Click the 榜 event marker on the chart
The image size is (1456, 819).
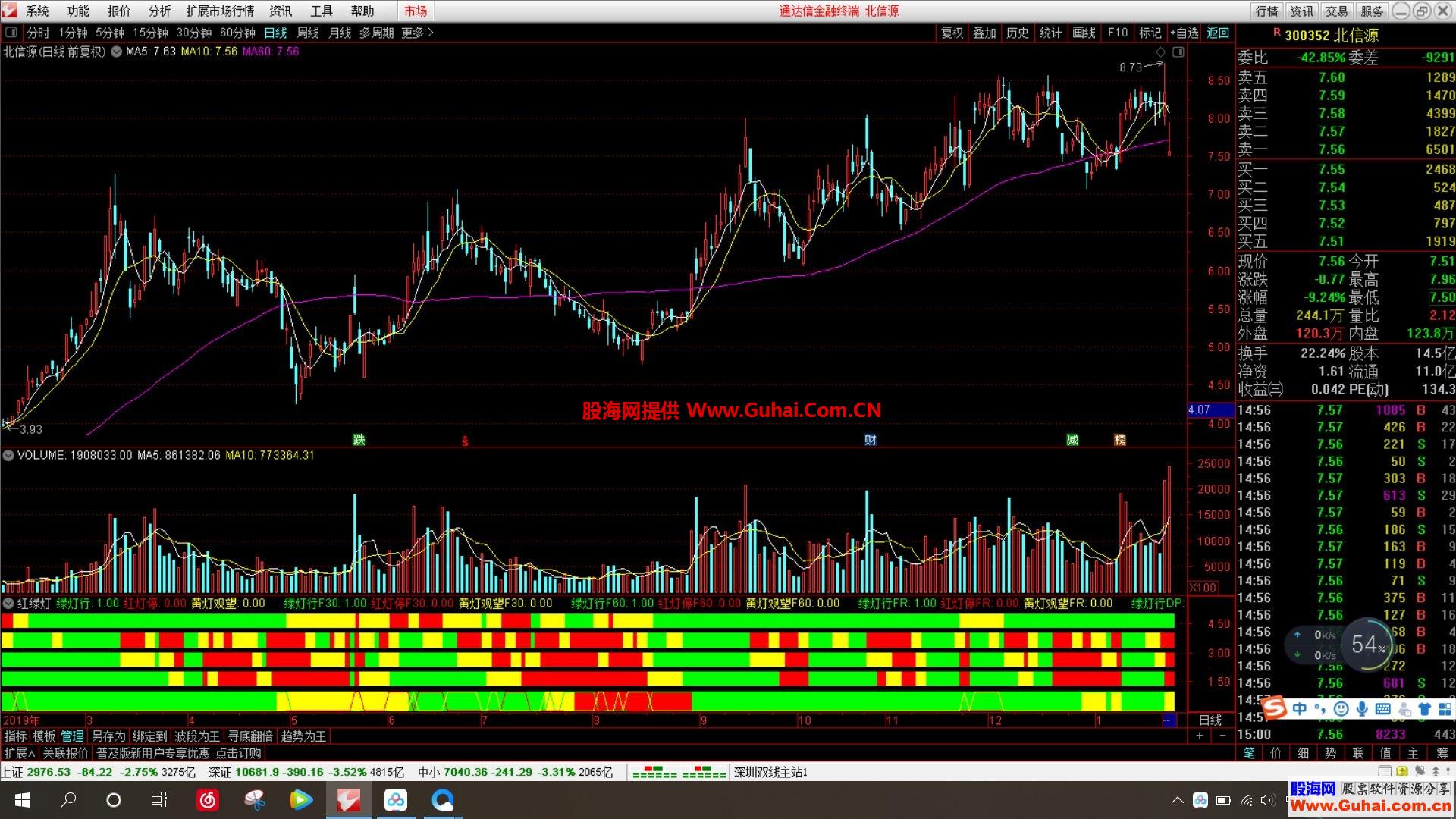pos(1120,440)
